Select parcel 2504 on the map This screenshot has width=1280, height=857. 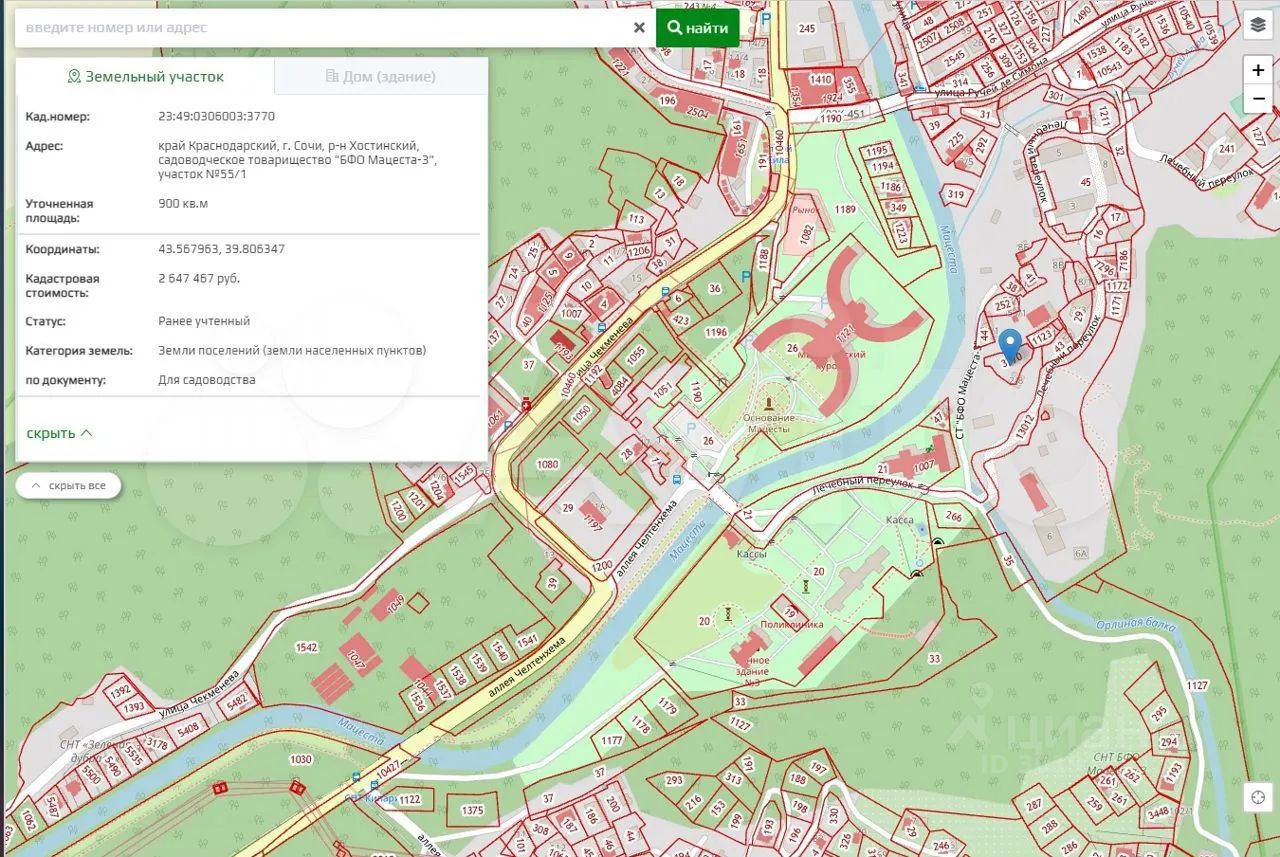[697, 113]
